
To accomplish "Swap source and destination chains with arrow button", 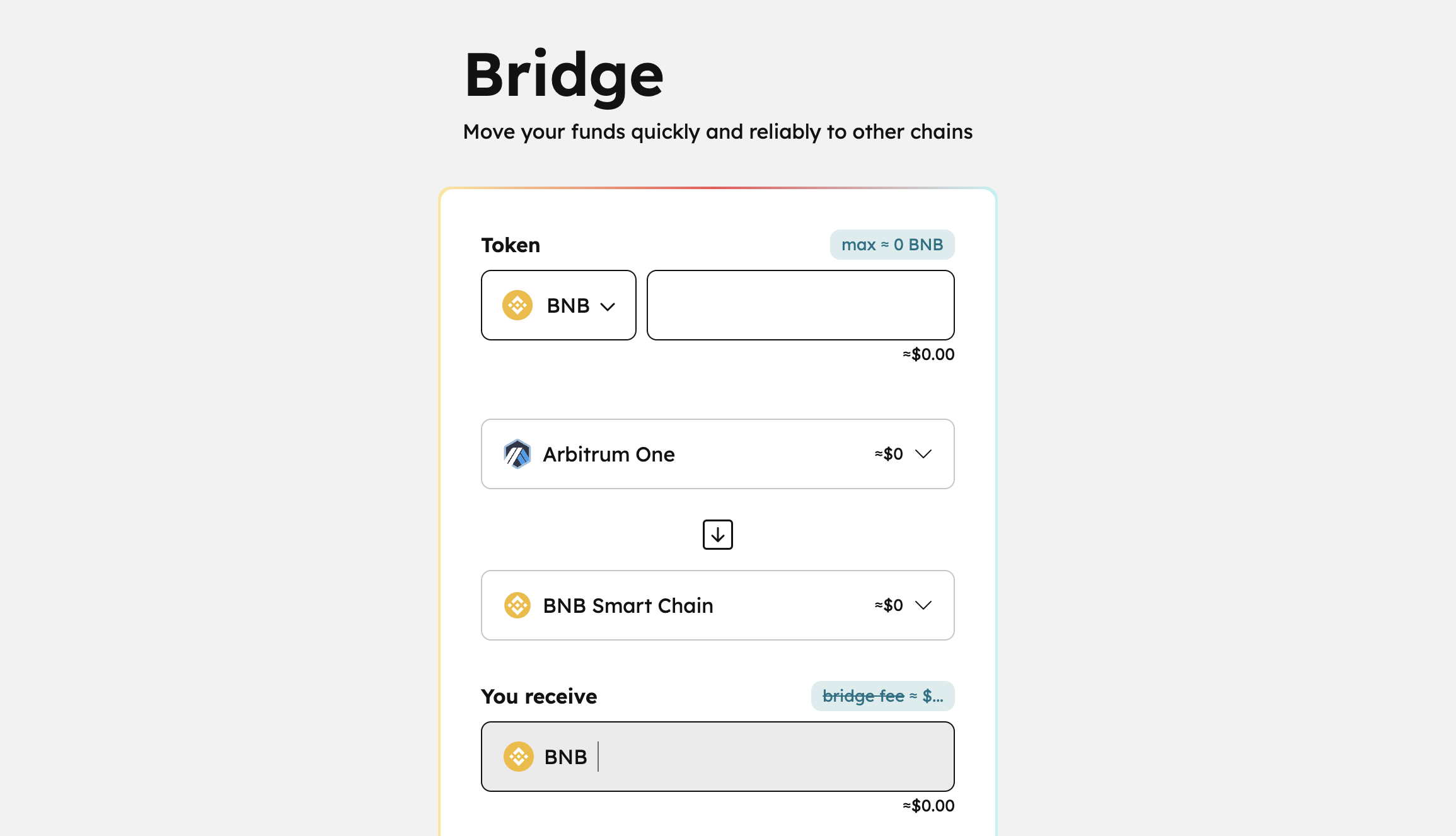I will (717, 535).
